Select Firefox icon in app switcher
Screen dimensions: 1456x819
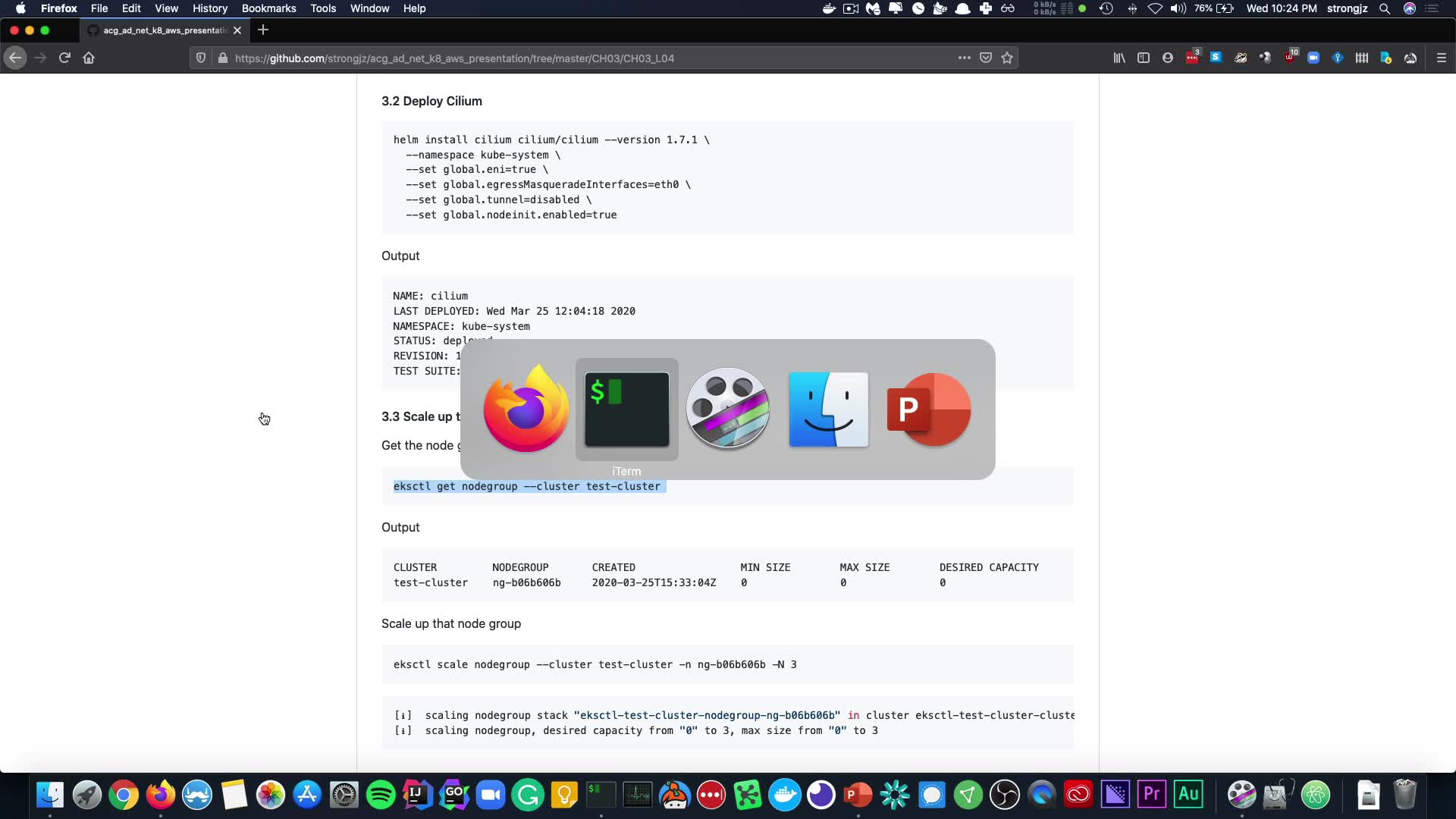pyautogui.click(x=526, y=410)
